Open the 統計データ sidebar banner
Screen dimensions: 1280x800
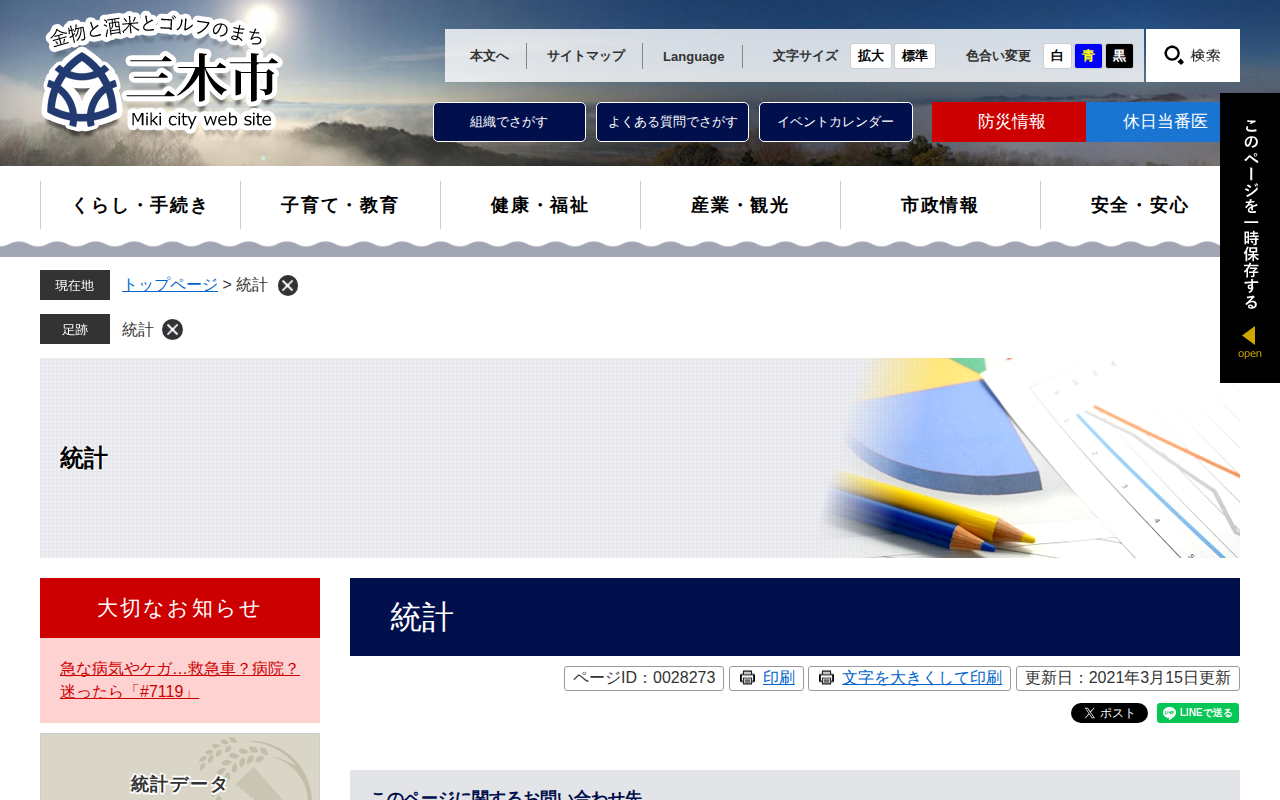point(180,767)
